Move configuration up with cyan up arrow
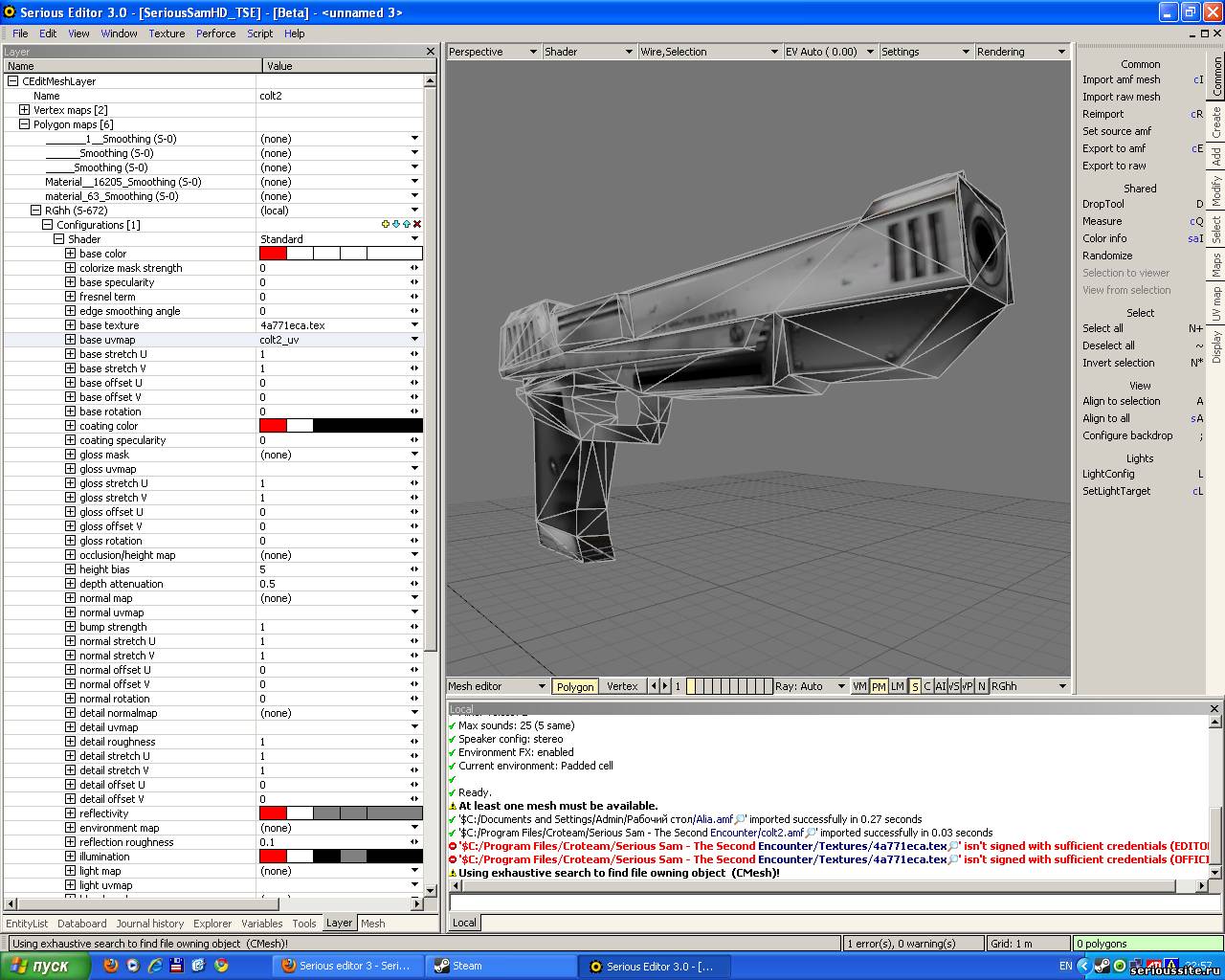Image resolution: width=1225 pixels, height=980 pixels. click(x=407, y=224)
